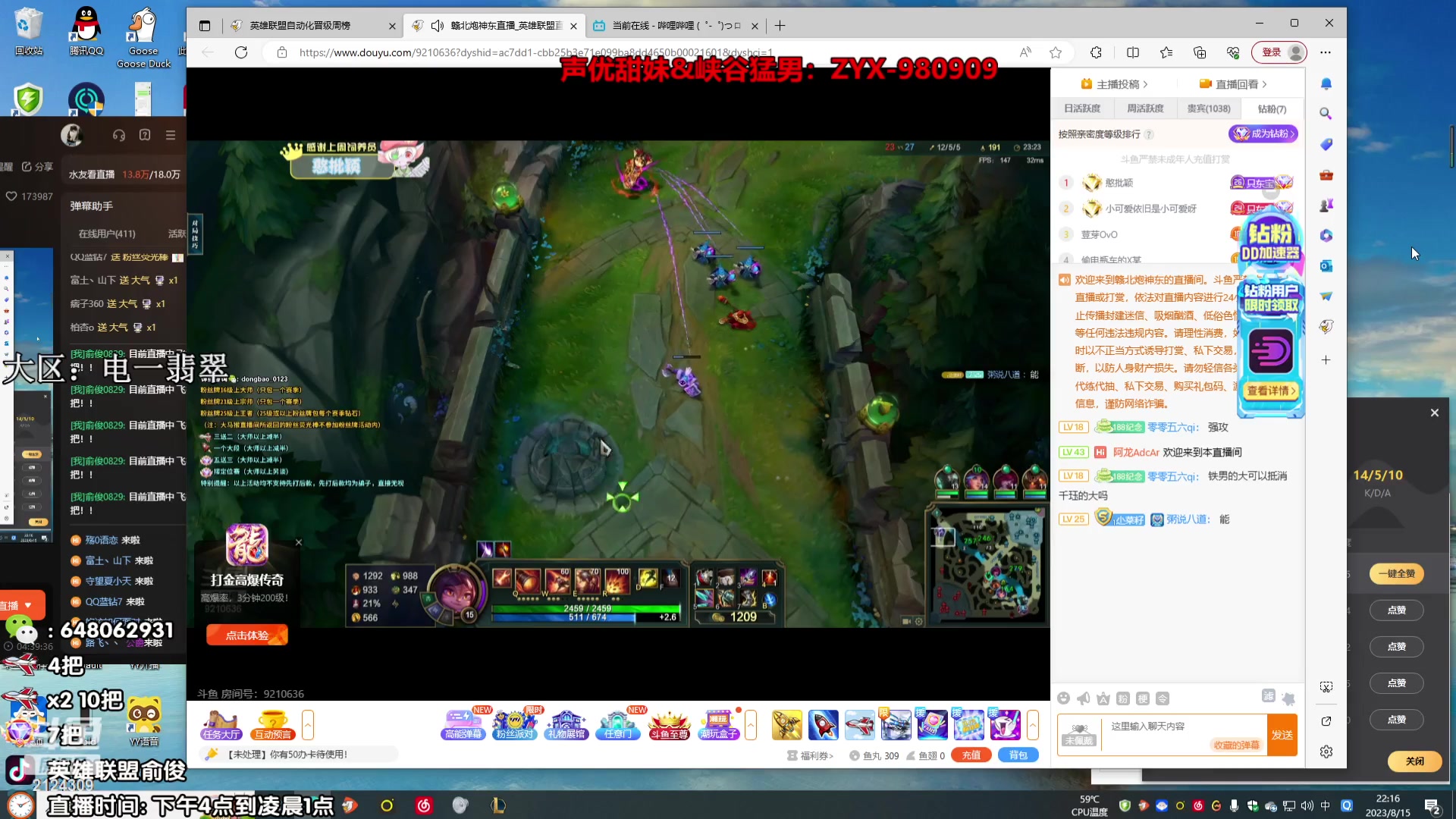Refresh the Douyu page
This screenshot has height=819, width=1456.
coord(241,52)
